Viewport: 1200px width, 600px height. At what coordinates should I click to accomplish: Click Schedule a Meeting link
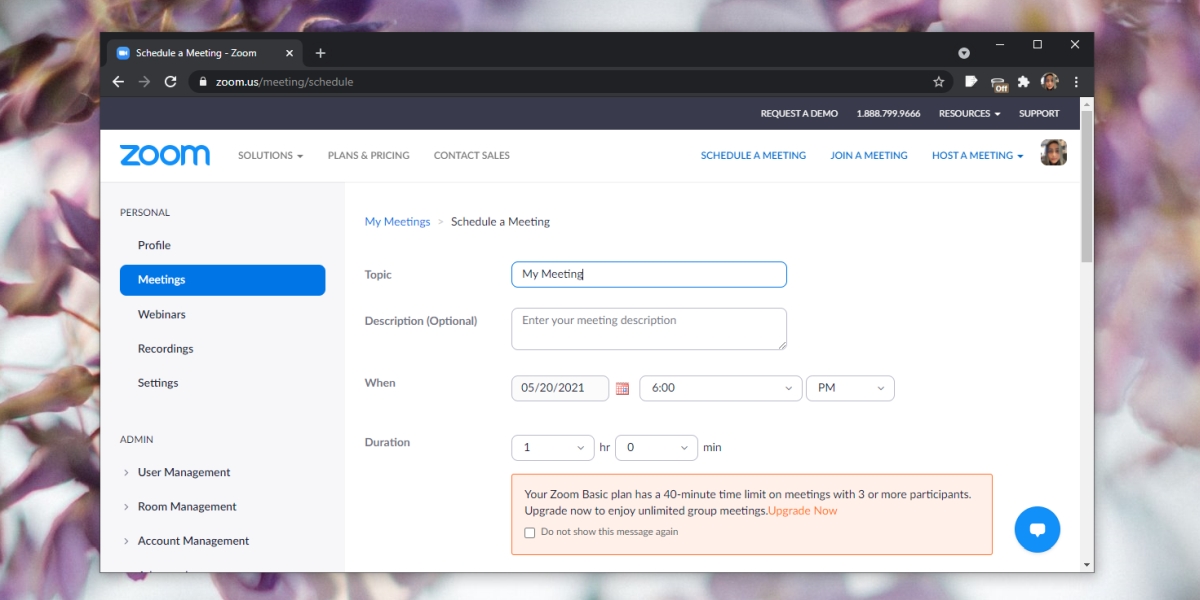(x=753, y=155)
